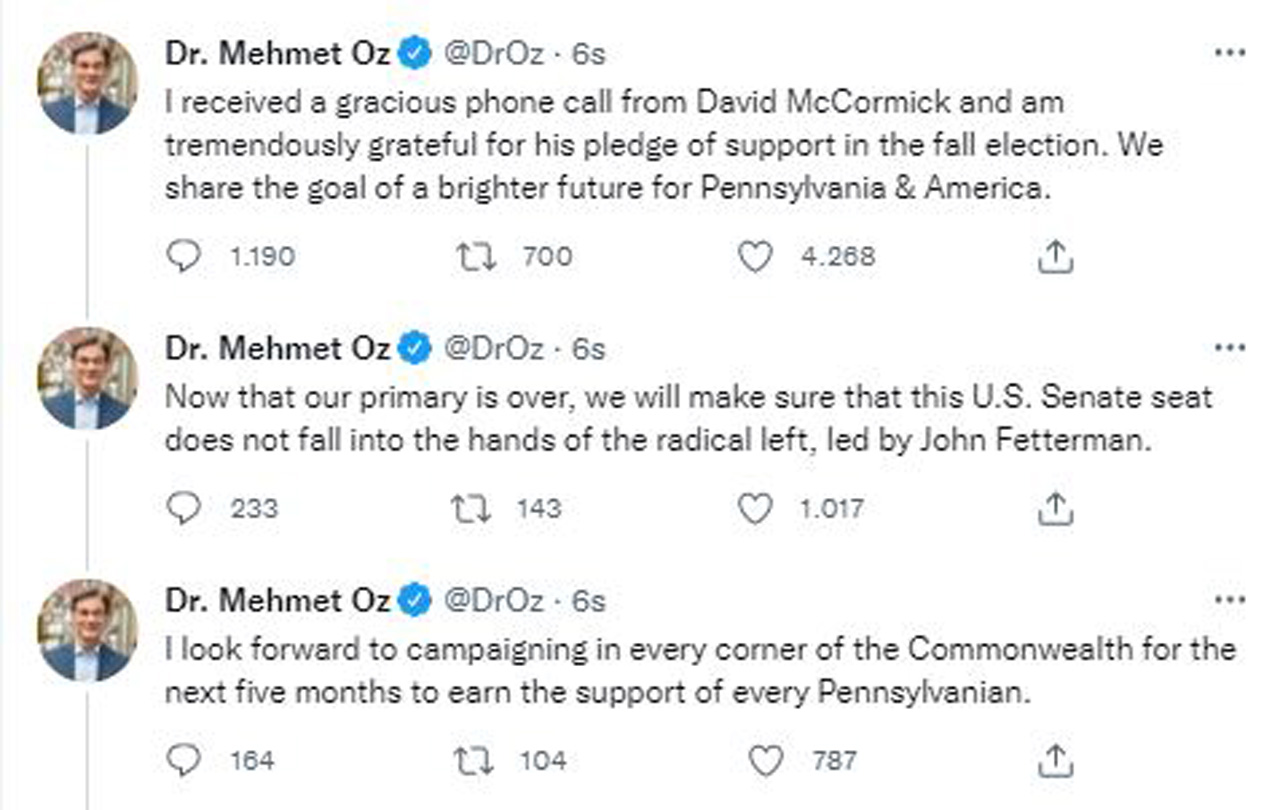Click the @DrOz handle on the second tweet
The image size is (1280, 810).
coord(493,349)
